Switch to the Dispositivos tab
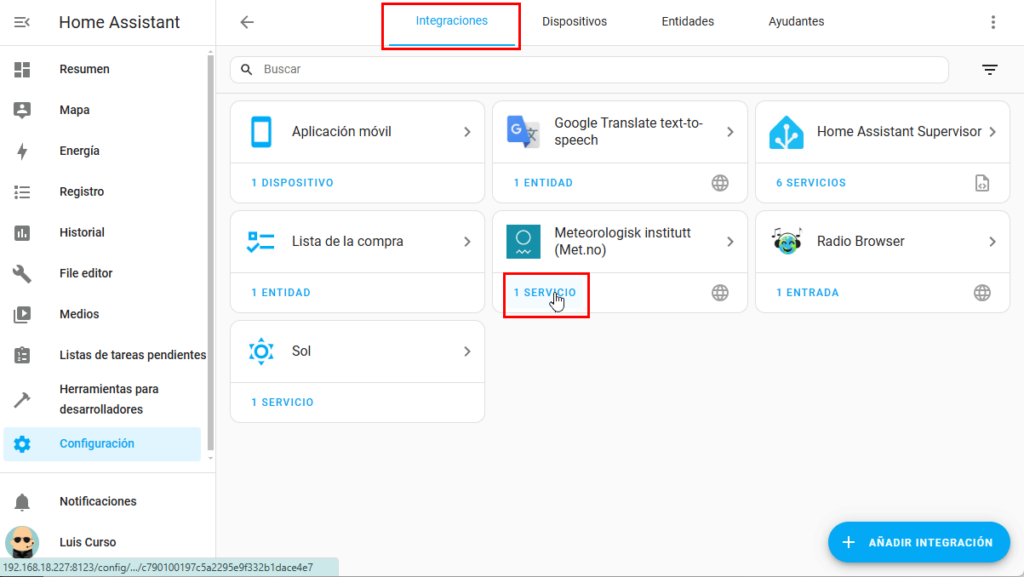The height and width of the screenshot is (577, 1024). pyautogui.click(x=574, y=22)
